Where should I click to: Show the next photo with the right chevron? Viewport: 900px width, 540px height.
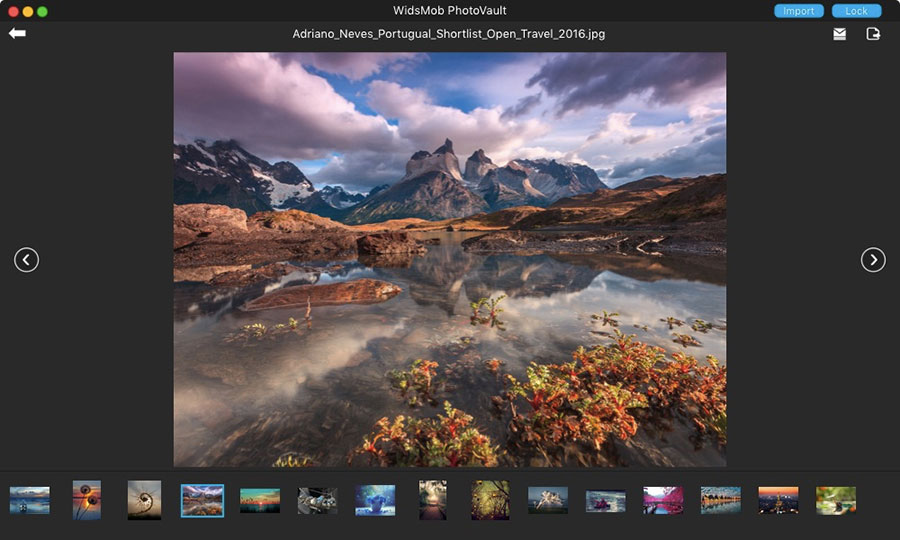click(x=873, y=260)
